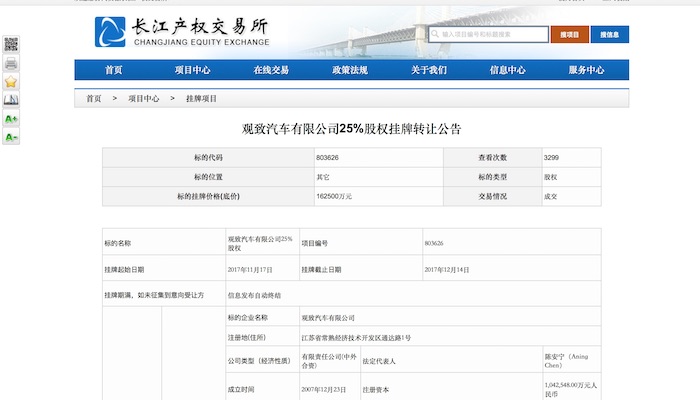700x400 pixels.
Task: Focus the project search input field
Action: (x=488, y=34)
